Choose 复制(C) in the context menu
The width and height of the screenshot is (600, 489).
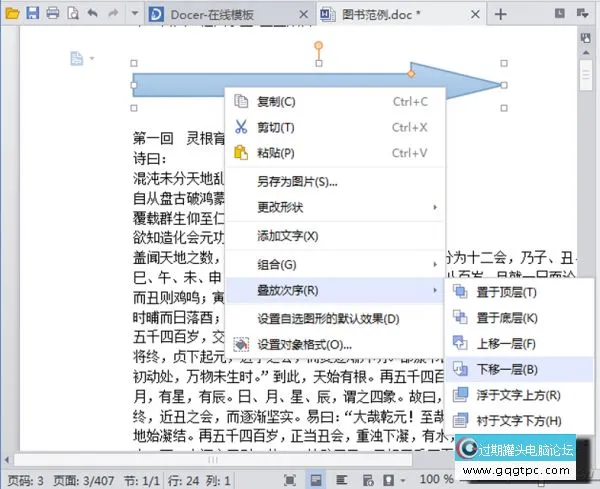tap(335, 101)
